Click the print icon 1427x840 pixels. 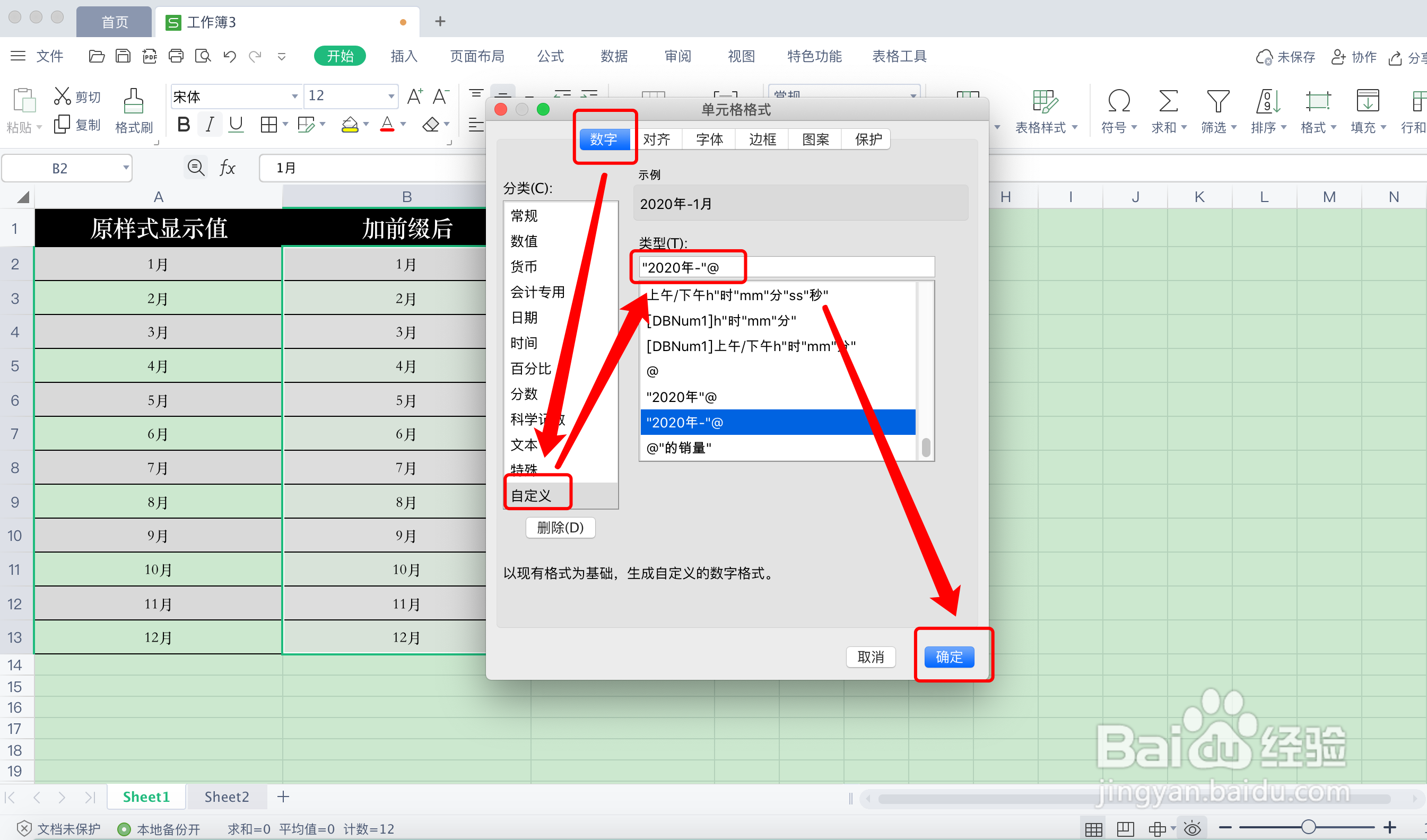[176, 56]
